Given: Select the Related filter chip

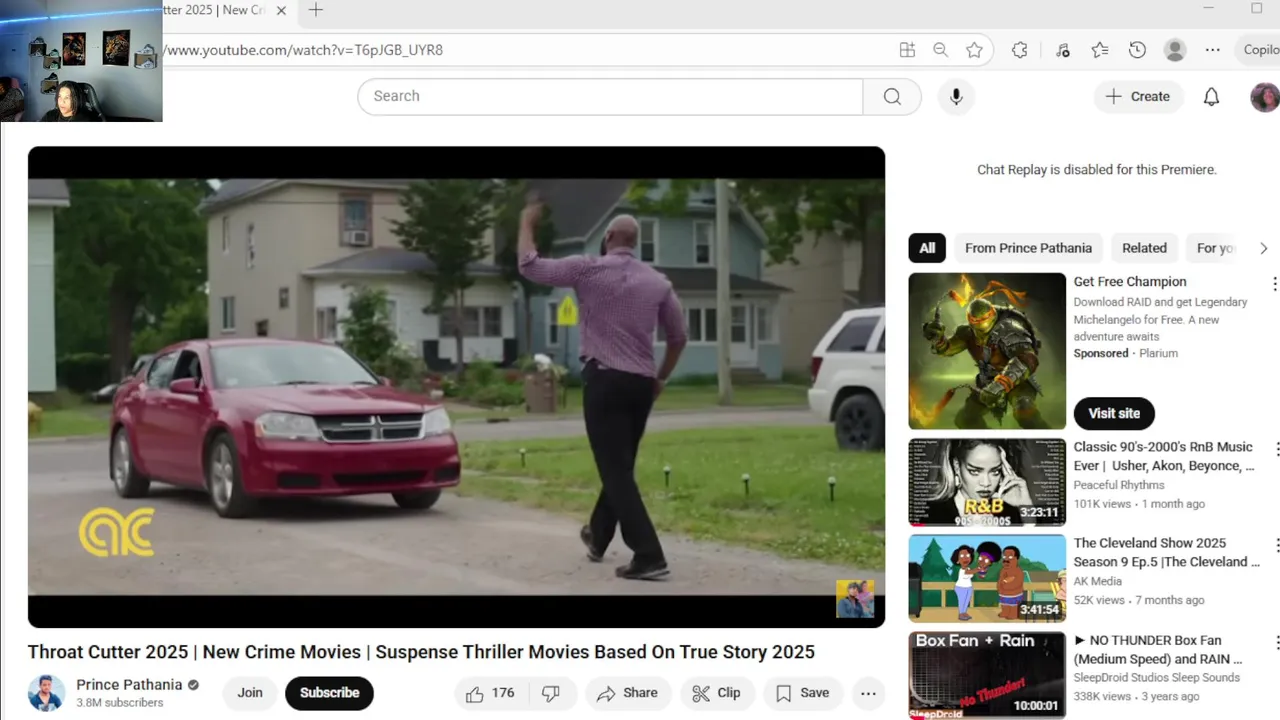Looking at the screenshot, I should pyautogui.click(x=1144, y=248).
